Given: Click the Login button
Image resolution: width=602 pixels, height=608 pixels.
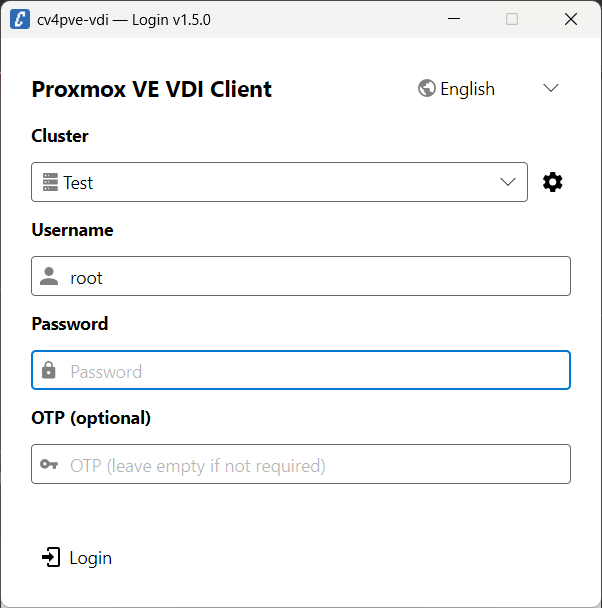Looking at the screenshot, I should (x=77, y=558).
